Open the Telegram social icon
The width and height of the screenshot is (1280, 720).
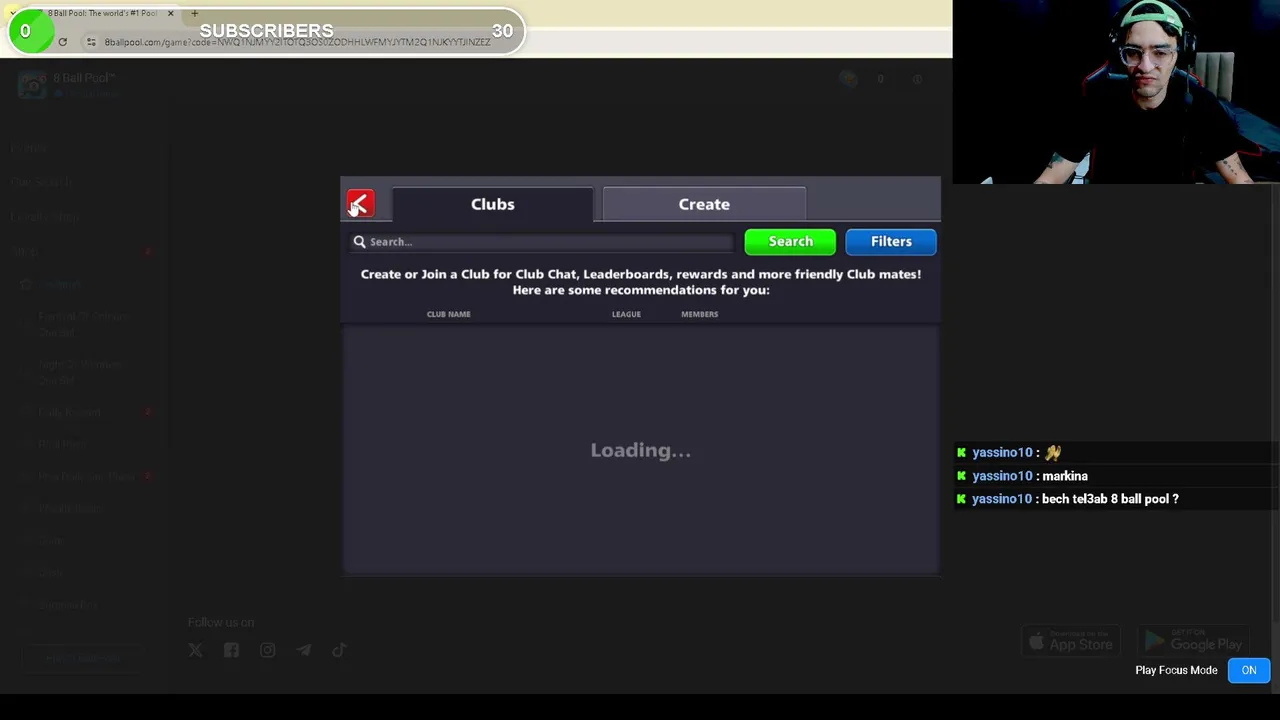[x=303, y=650]
